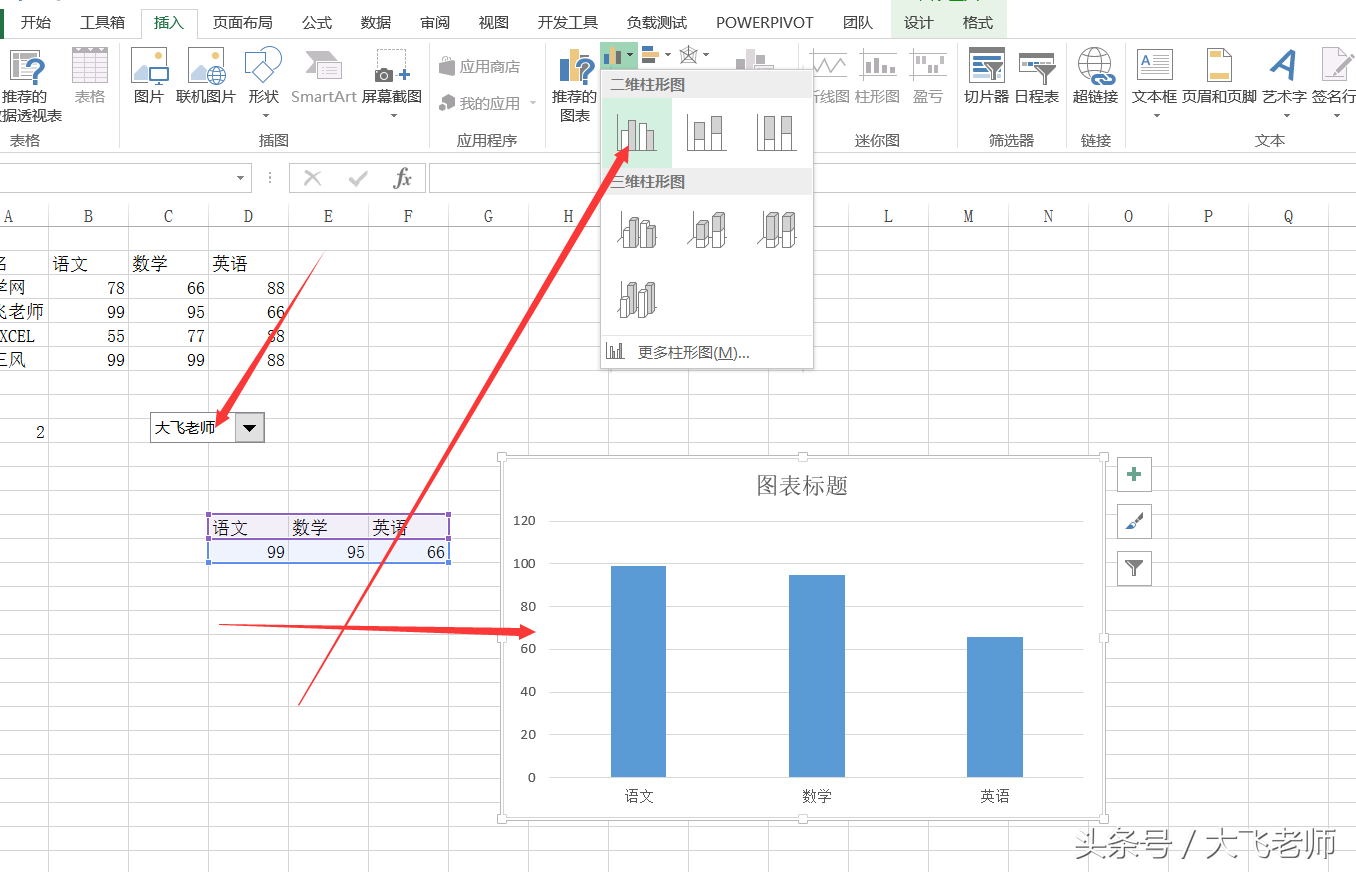Click the cell with value 78

88,288
